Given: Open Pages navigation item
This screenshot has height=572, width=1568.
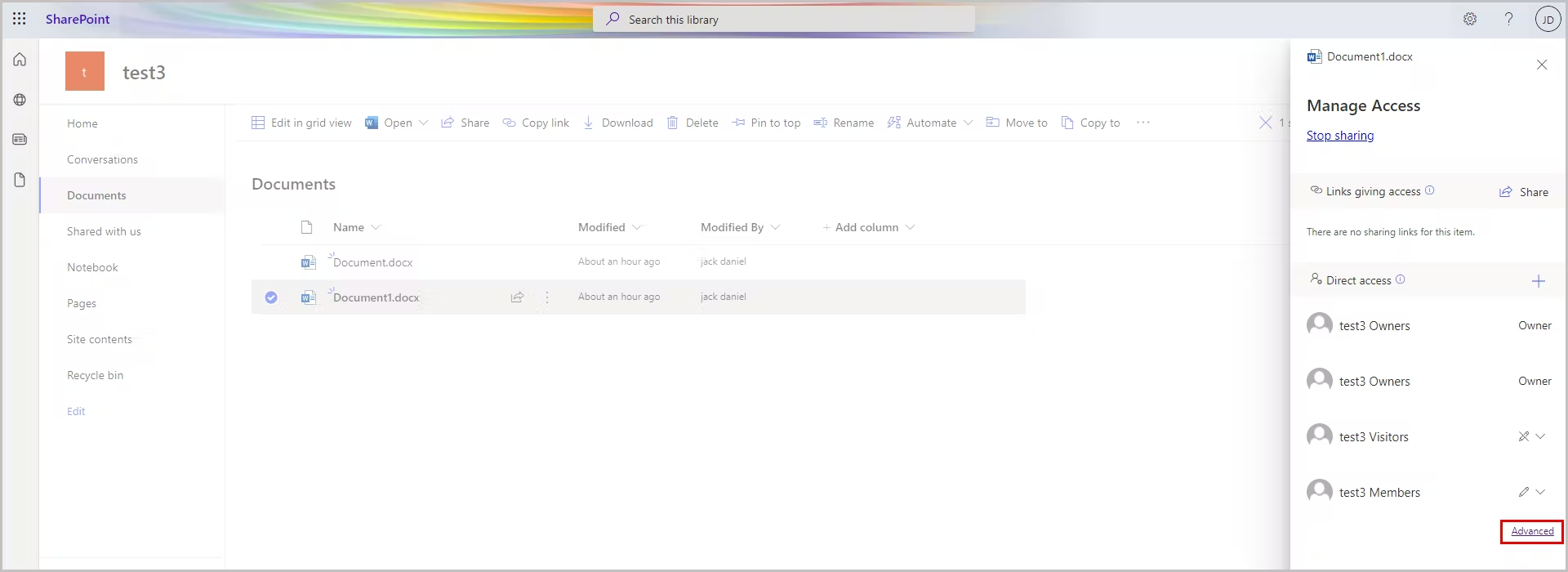Looking at the screenshot, I should pos(82,303).
